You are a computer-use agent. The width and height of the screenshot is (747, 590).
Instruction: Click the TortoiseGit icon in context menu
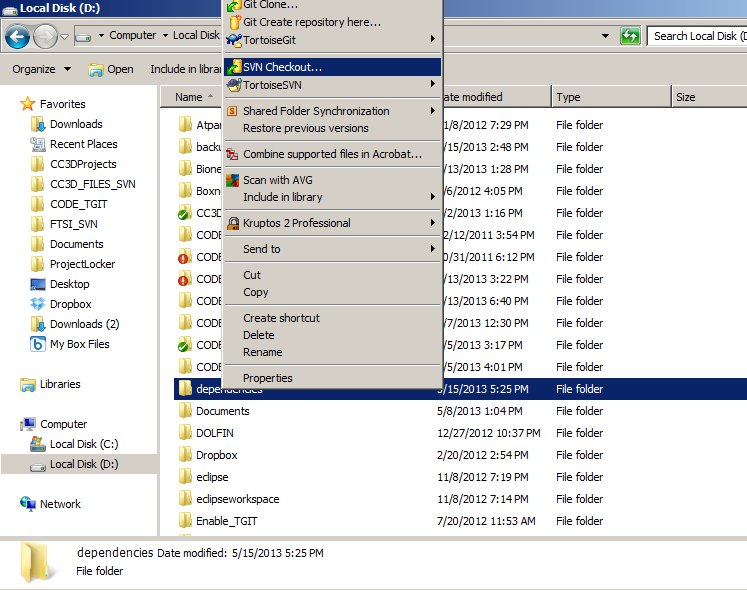(233, 39)
